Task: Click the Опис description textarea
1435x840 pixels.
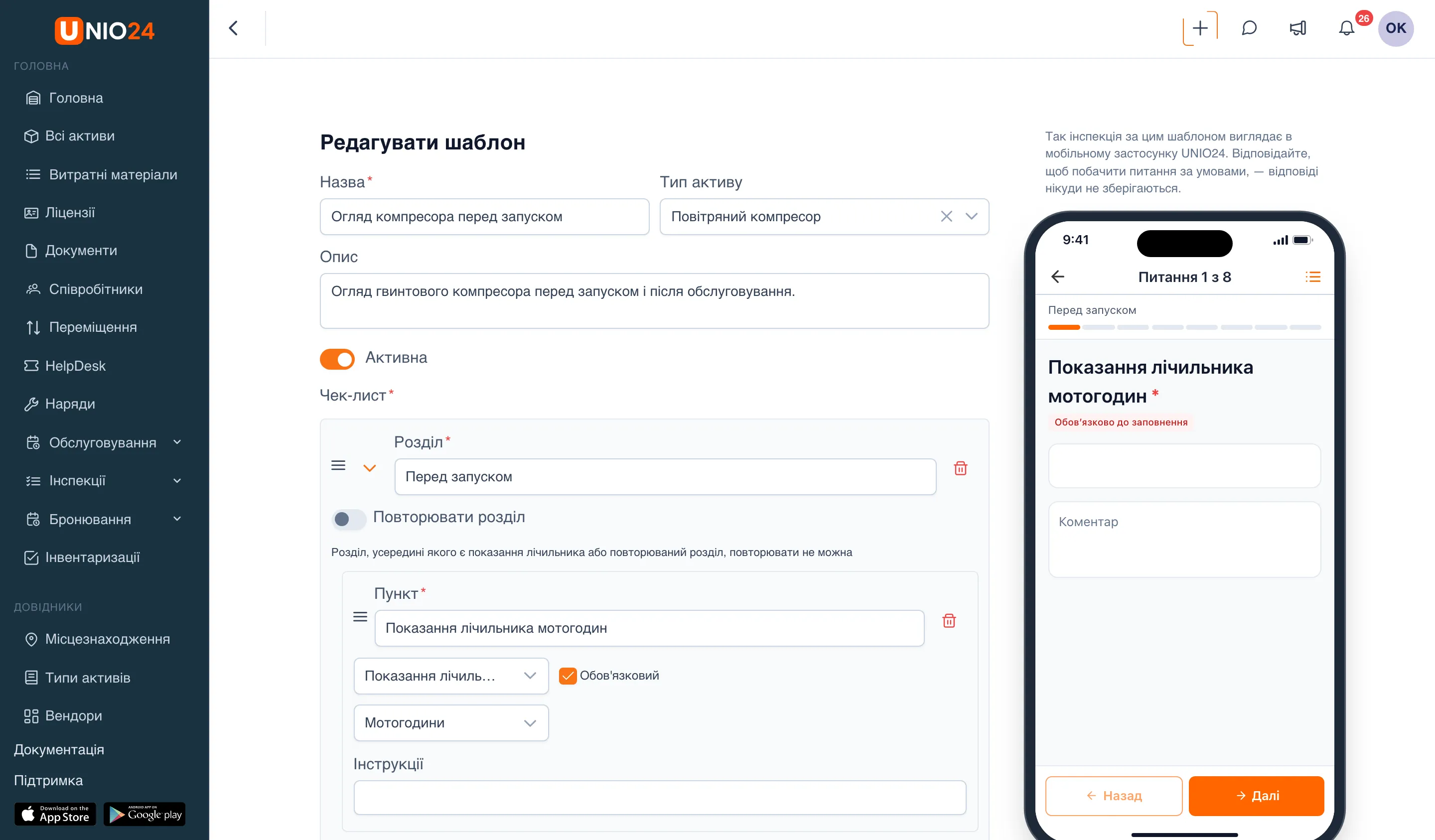Action: pyautogui.click(x=654, y=301)
